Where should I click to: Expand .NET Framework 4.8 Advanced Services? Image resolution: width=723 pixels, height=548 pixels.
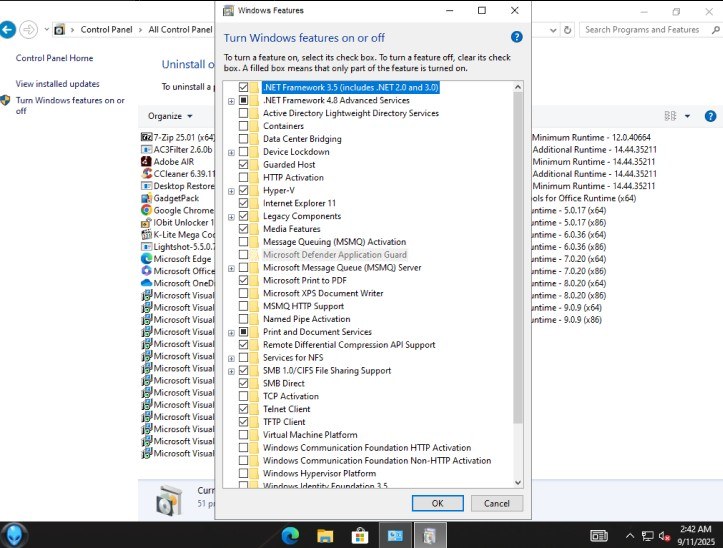[x=231, y=101]
